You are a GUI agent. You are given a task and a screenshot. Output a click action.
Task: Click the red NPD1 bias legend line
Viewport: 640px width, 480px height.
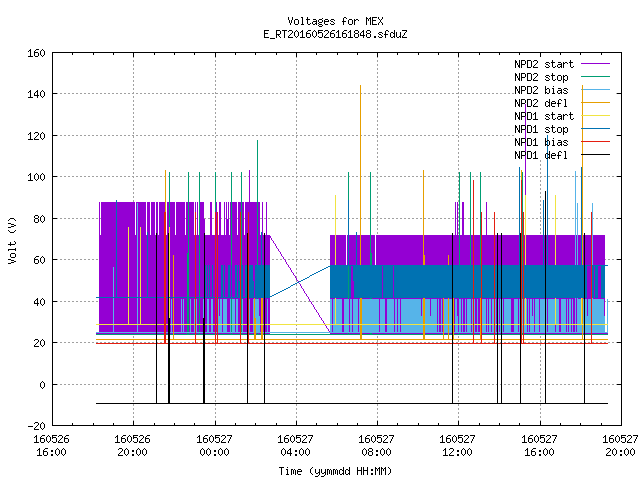tap(596, 142)
